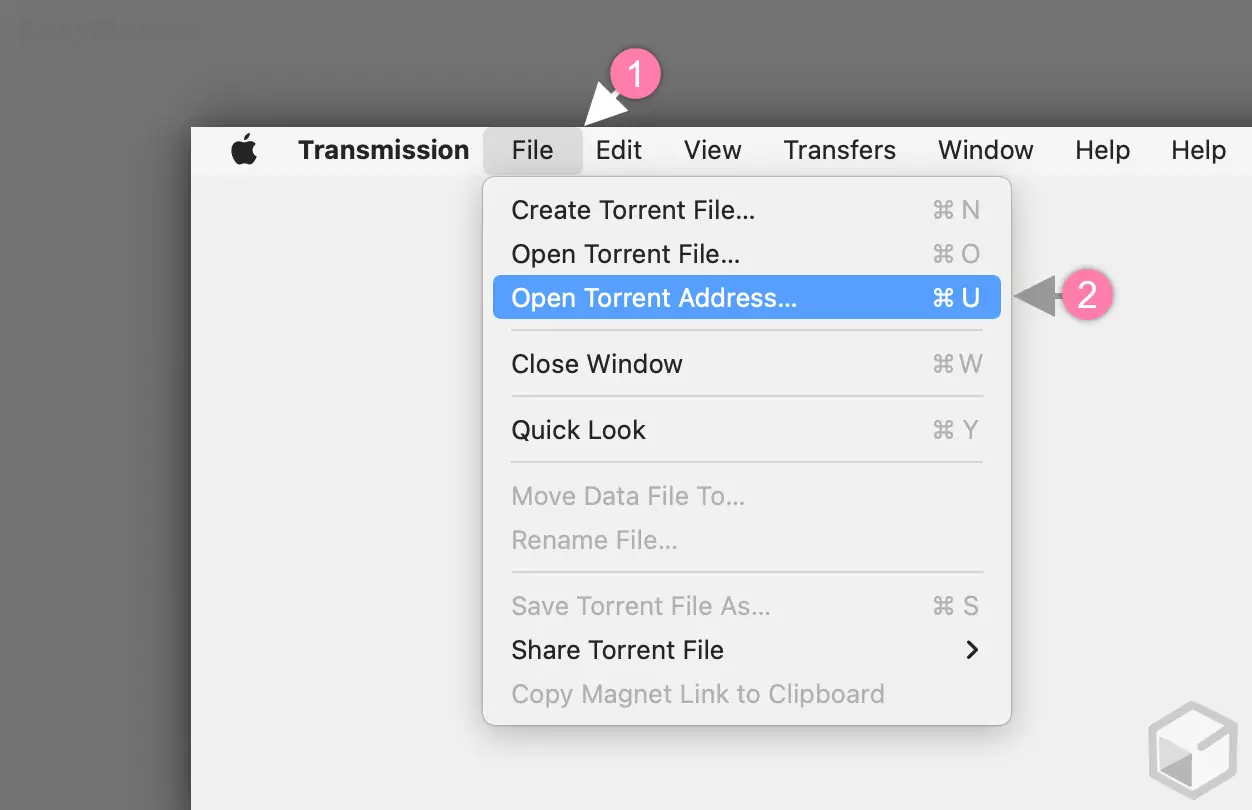Open the Apple menu

pyautogui.click(x=243, y=150)
